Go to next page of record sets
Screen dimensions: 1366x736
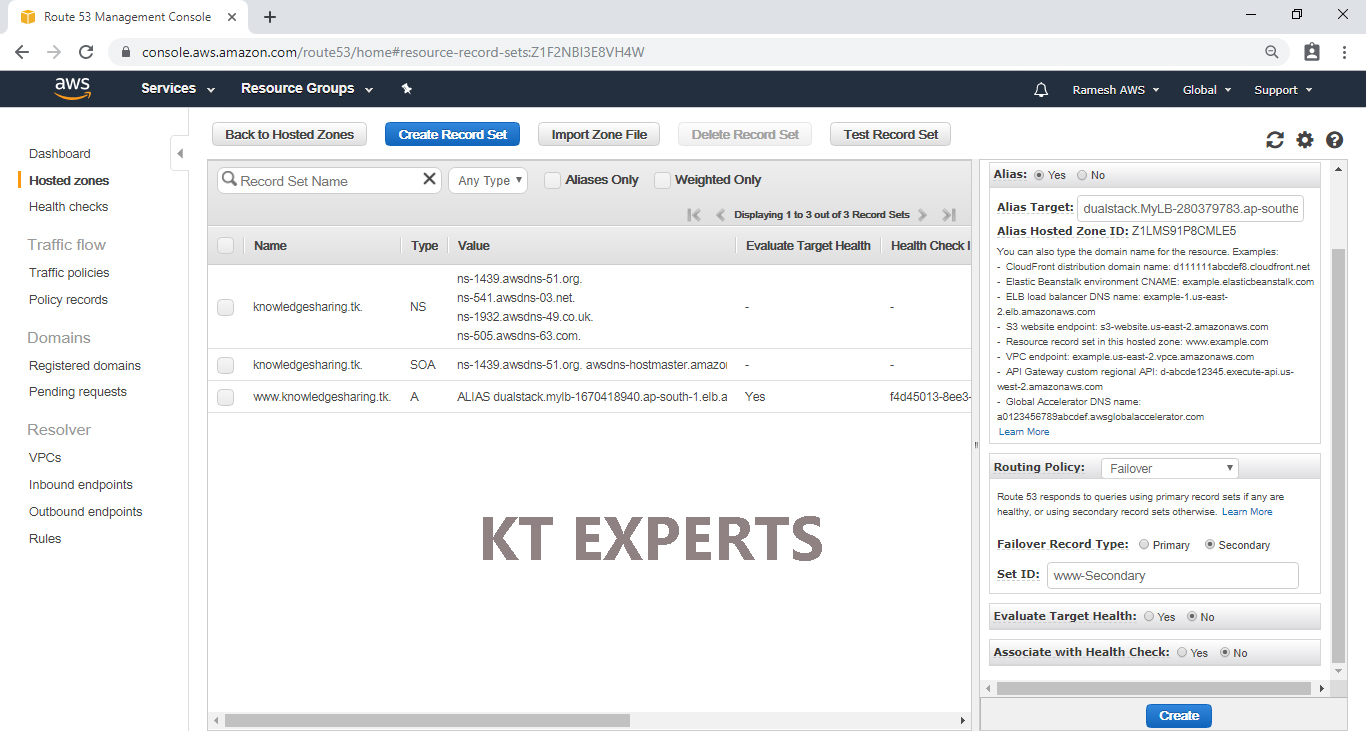[x=922, y=214]
